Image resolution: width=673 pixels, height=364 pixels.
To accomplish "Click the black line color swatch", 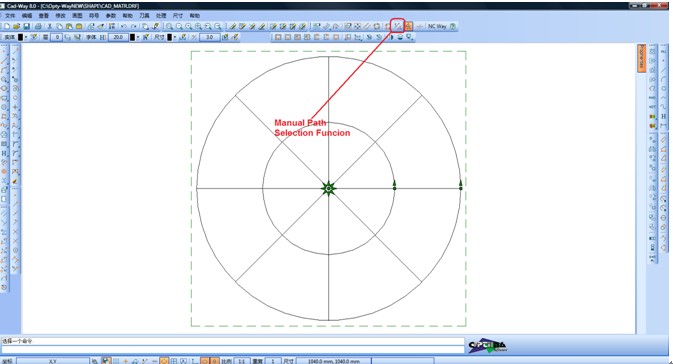I will [20, 37].
